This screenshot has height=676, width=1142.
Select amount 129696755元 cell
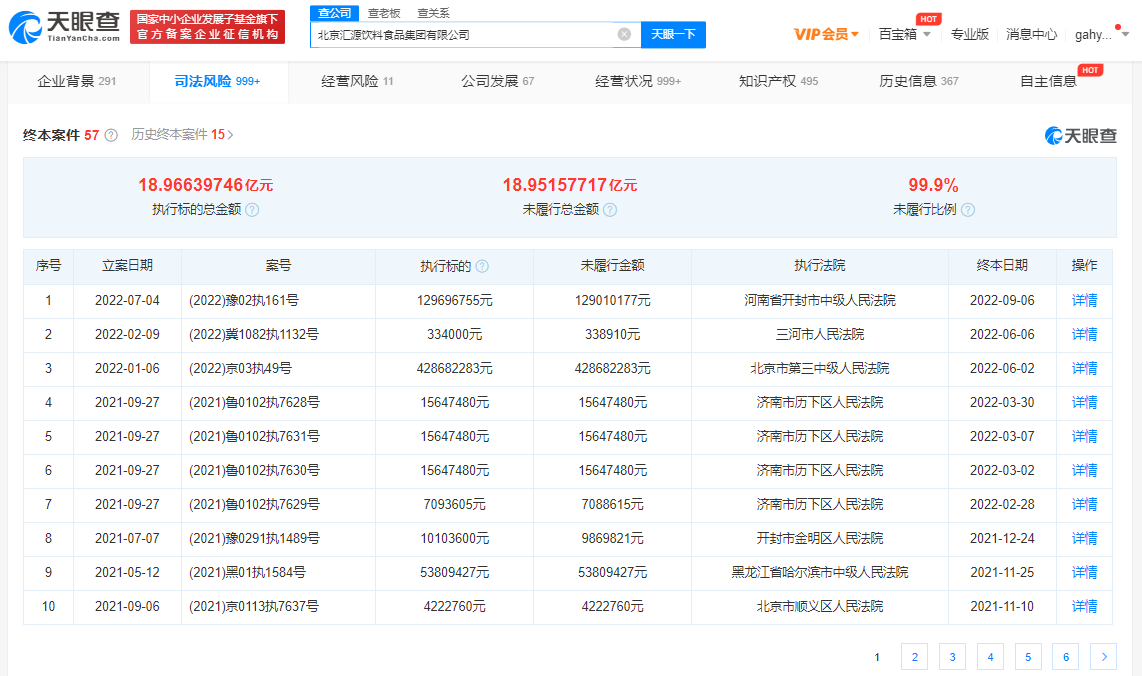click(454, 300)
